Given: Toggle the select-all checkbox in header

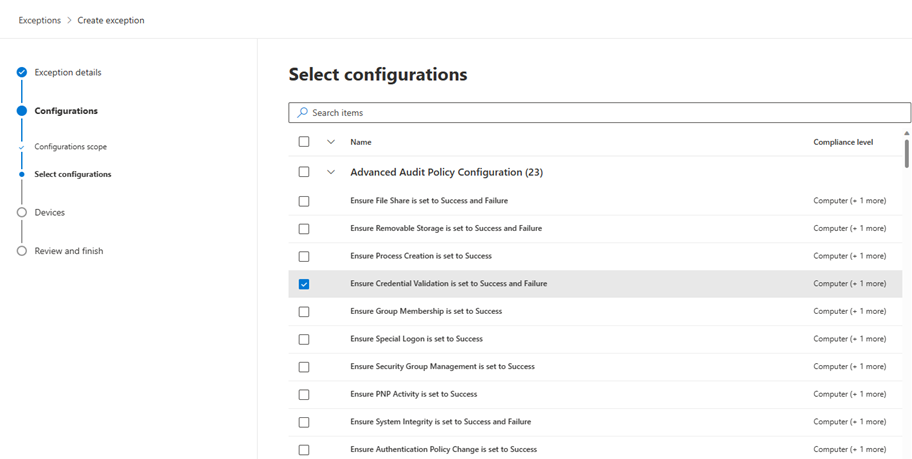Looking at the screenshot, I should coord(304,142).
